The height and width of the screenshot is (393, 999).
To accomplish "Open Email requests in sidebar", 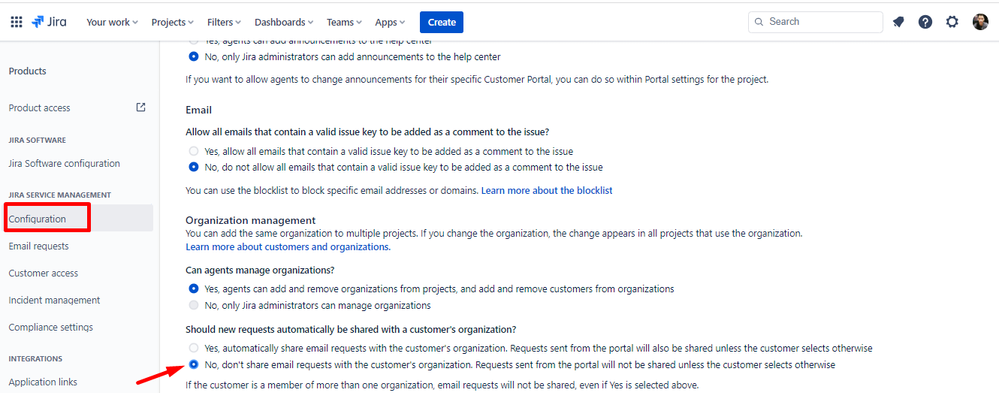I will [x=39, y=247].
